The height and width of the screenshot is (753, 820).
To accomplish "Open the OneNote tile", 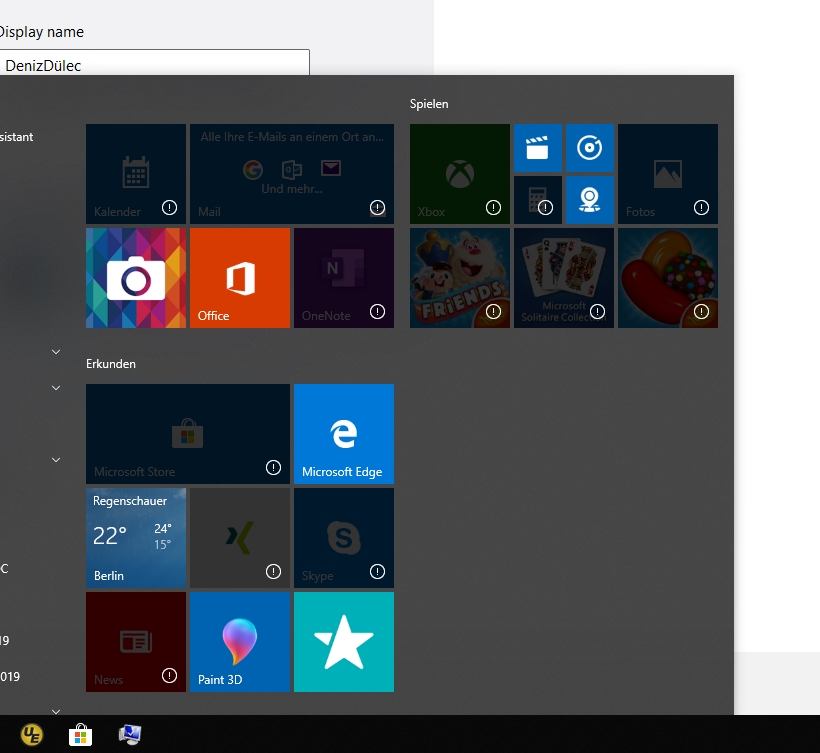I will click(344, 278).
